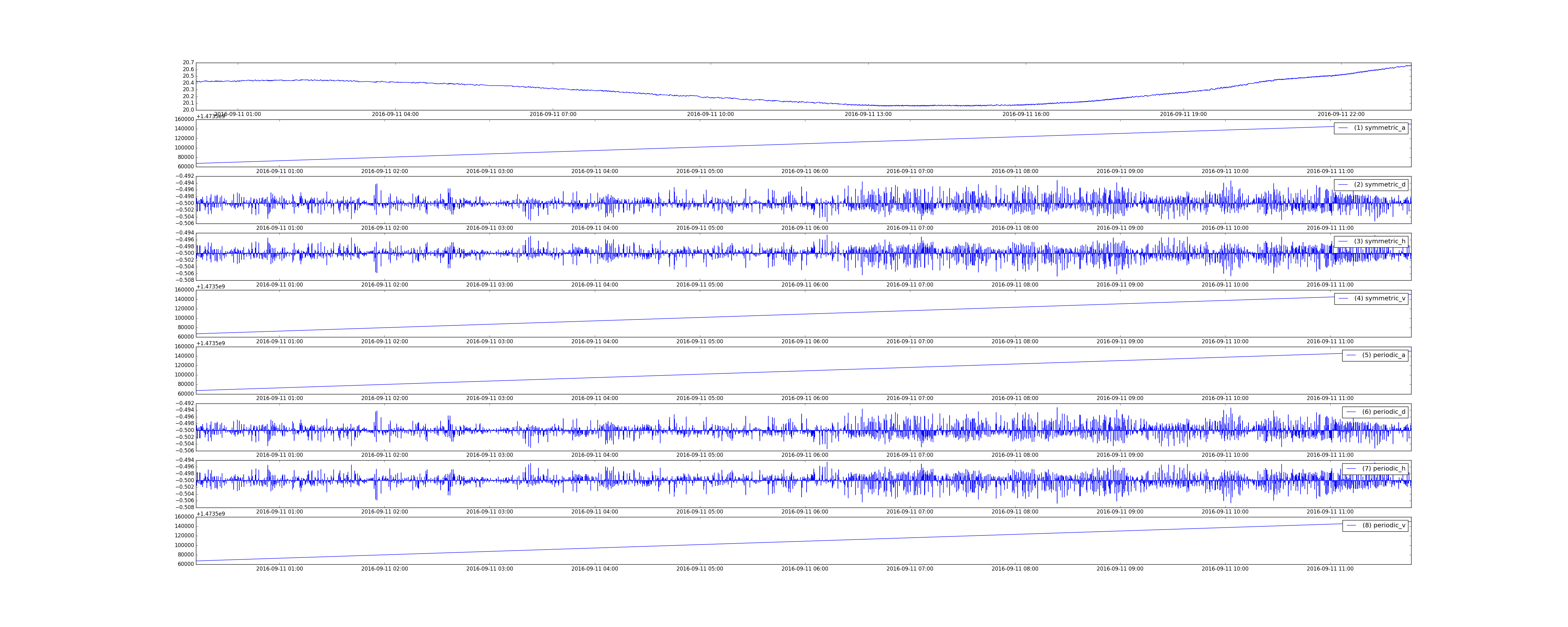Click +1.4735e9 offset above symmetric_v plot

211,287
